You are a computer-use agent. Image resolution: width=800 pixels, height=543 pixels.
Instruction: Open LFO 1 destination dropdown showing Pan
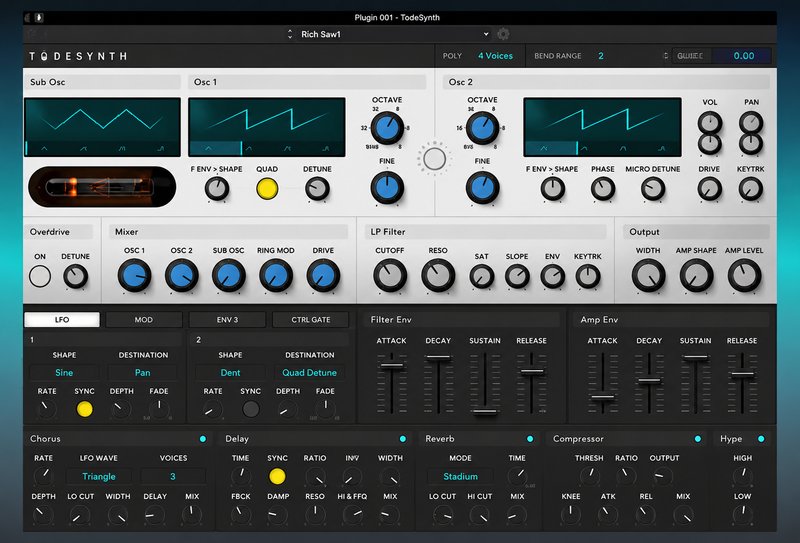142,373
